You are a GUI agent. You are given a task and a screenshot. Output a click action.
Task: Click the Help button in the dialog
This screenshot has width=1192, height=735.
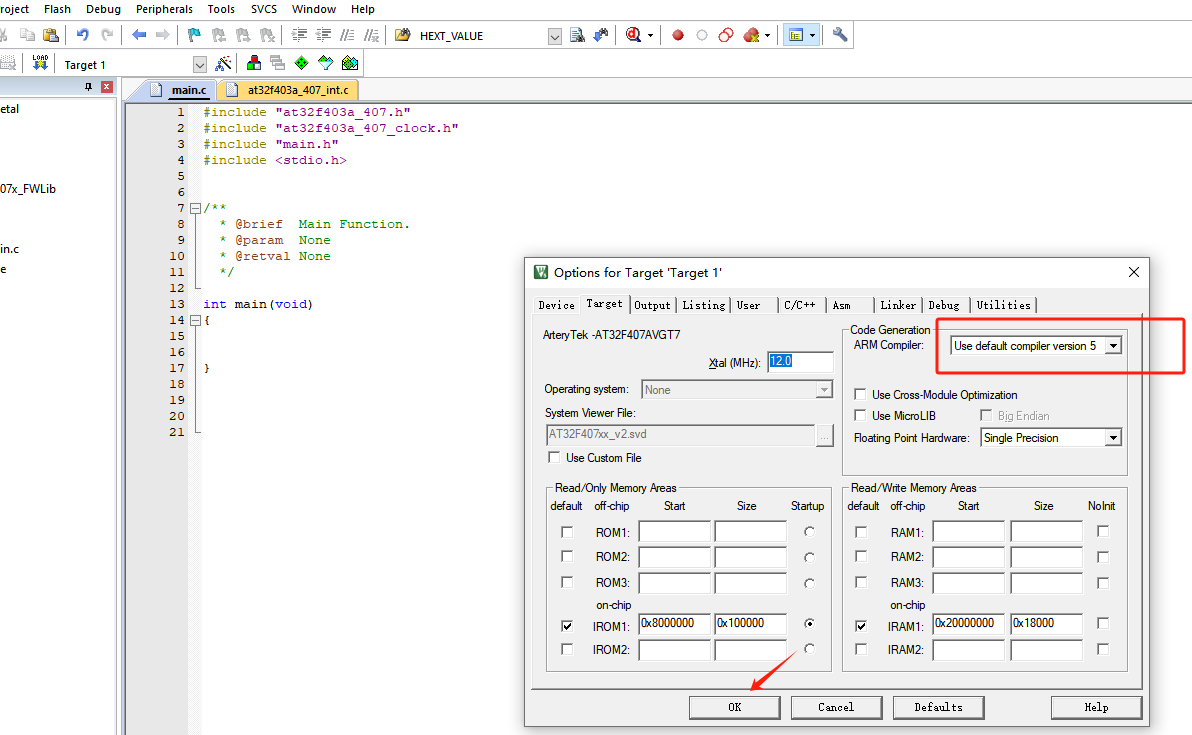(1096, 707)
